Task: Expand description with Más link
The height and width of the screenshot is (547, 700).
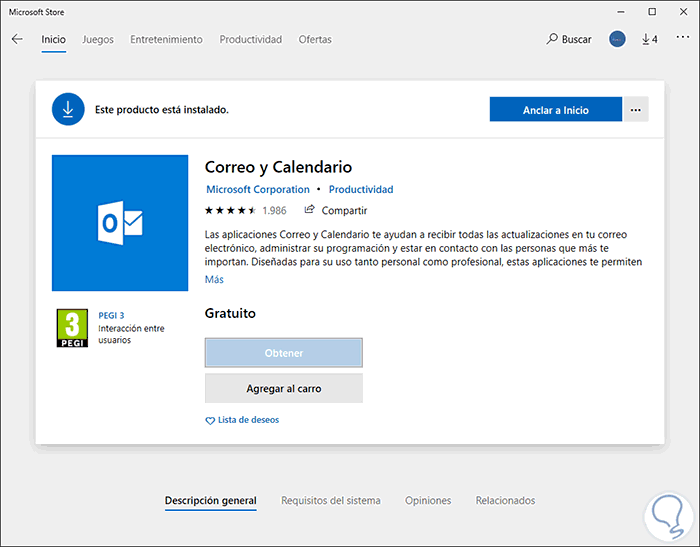Action: (x=214, y=280)
